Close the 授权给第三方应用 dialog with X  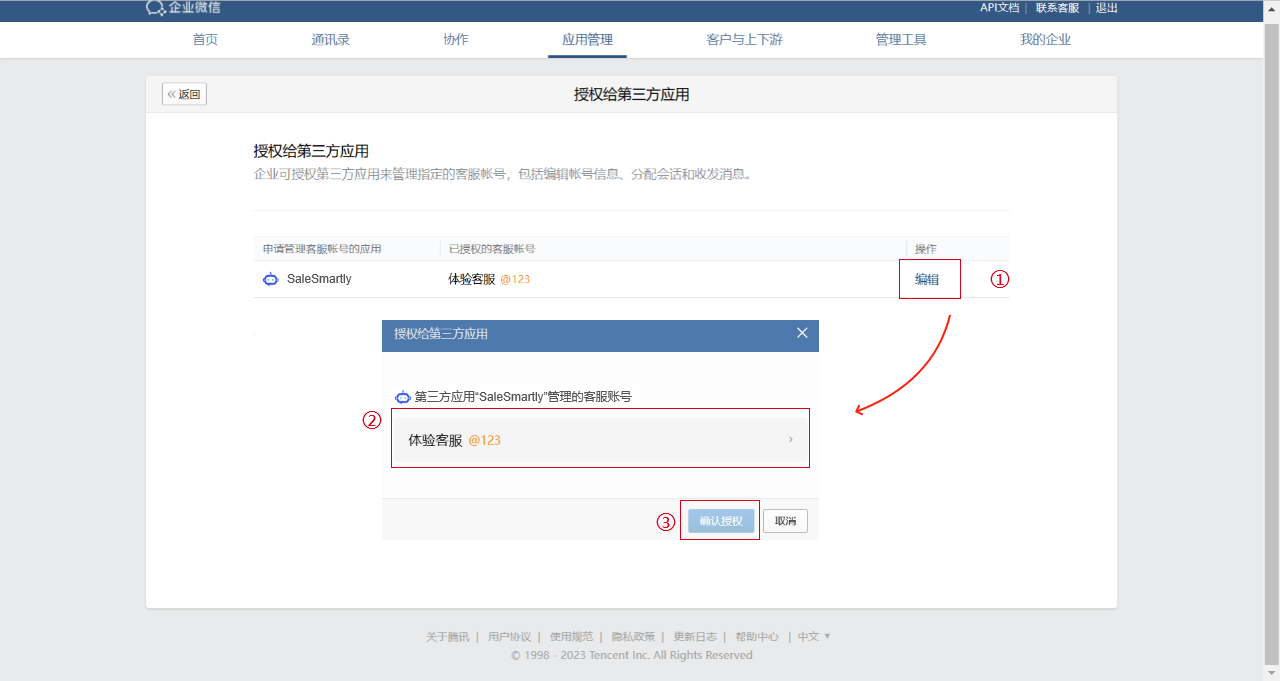(802, 333)
